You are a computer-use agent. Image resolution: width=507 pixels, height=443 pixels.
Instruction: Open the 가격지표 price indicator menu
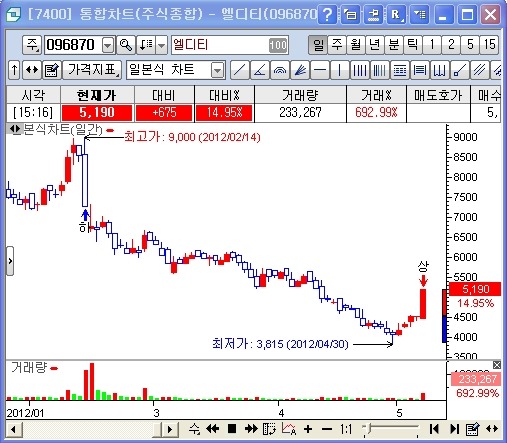click(92, 70)
